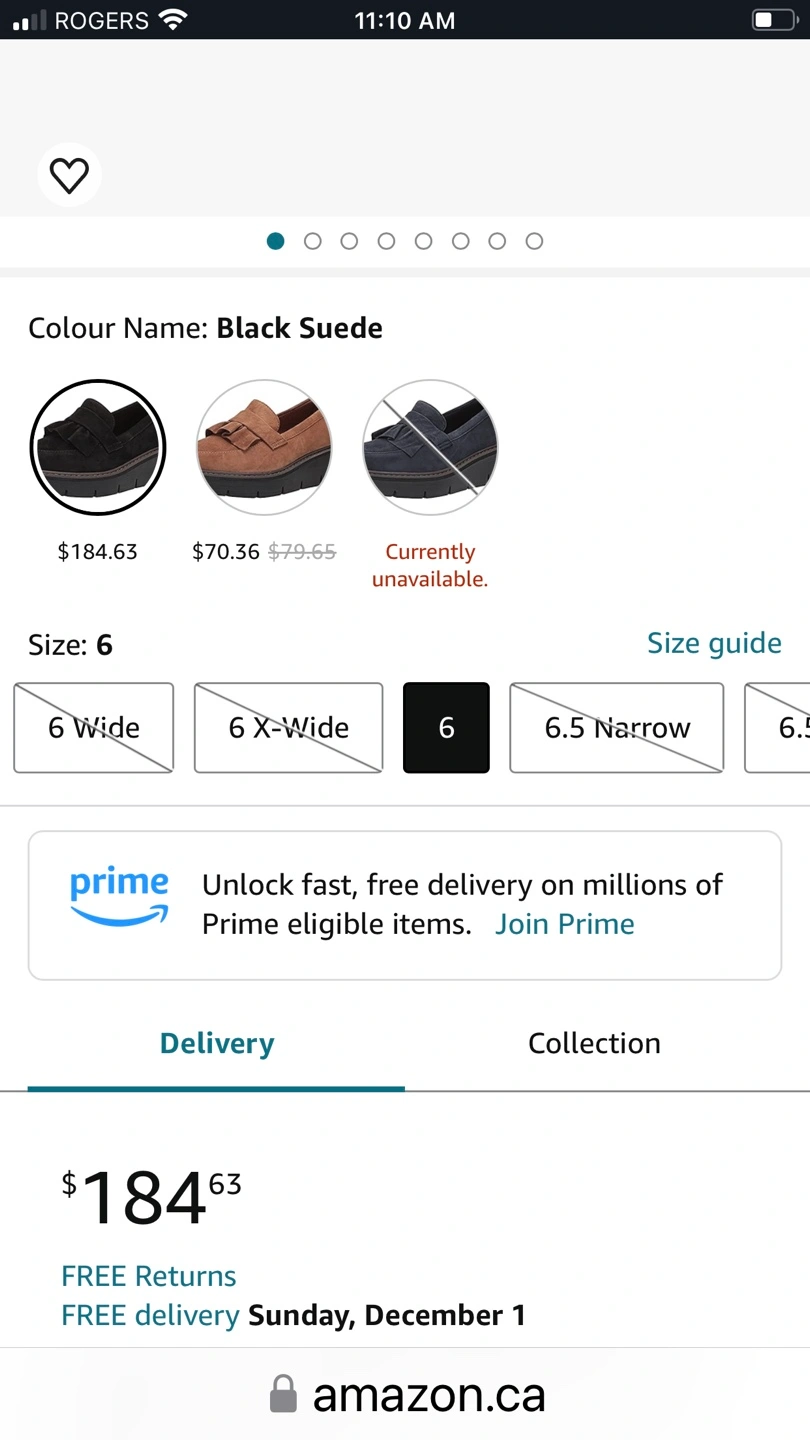Screen dimensions: 810x1440
Task: Select the Black Suede colour swatch
Action: coord(98,447)
